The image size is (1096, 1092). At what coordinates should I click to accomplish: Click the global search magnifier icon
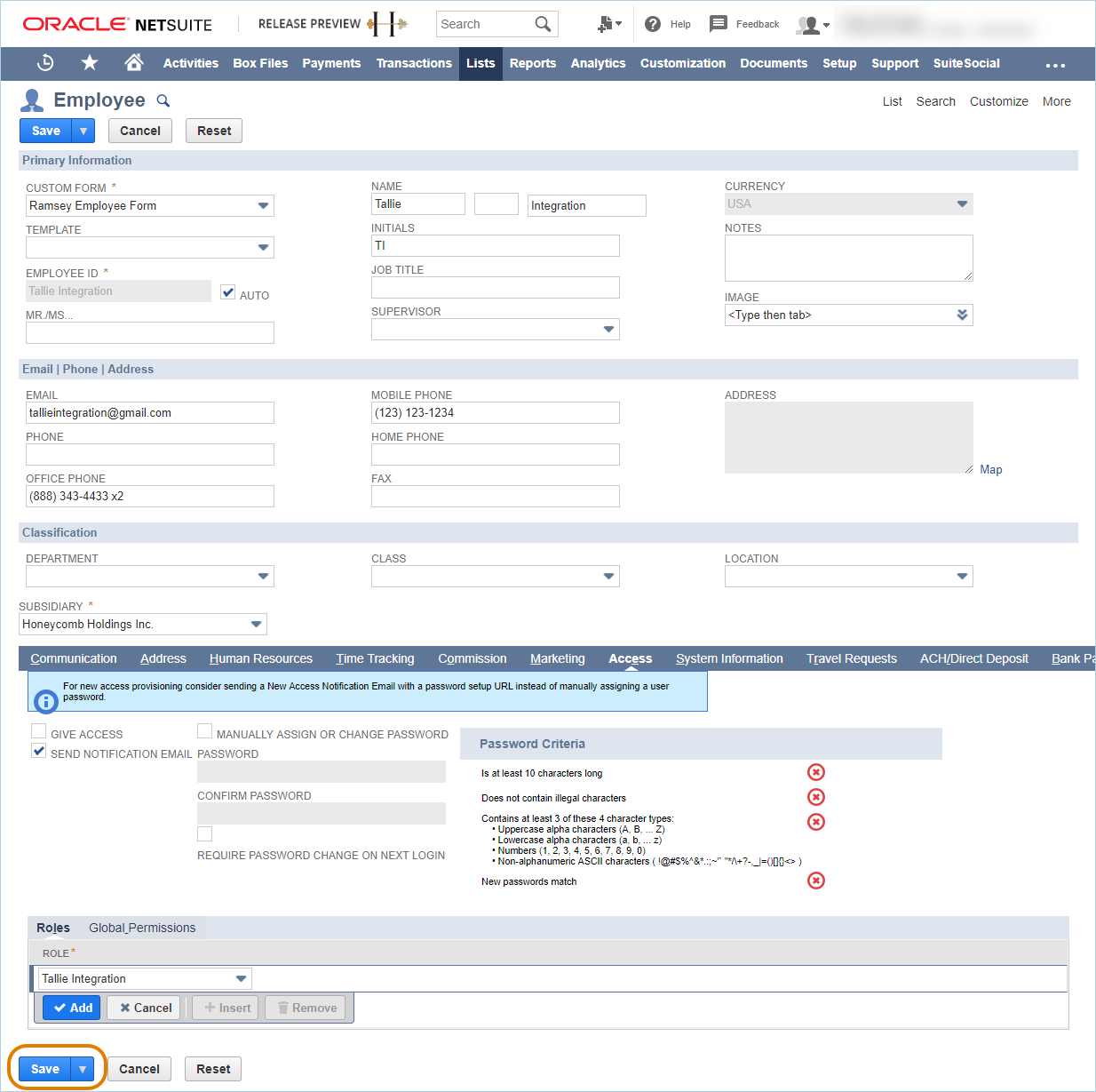pos(543,24)
